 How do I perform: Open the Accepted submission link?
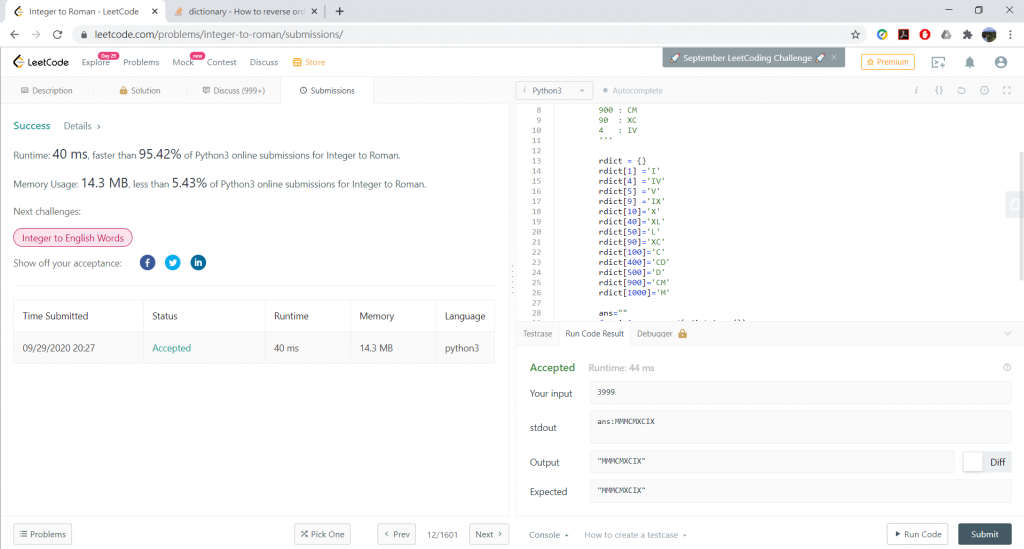click(172, 348)
